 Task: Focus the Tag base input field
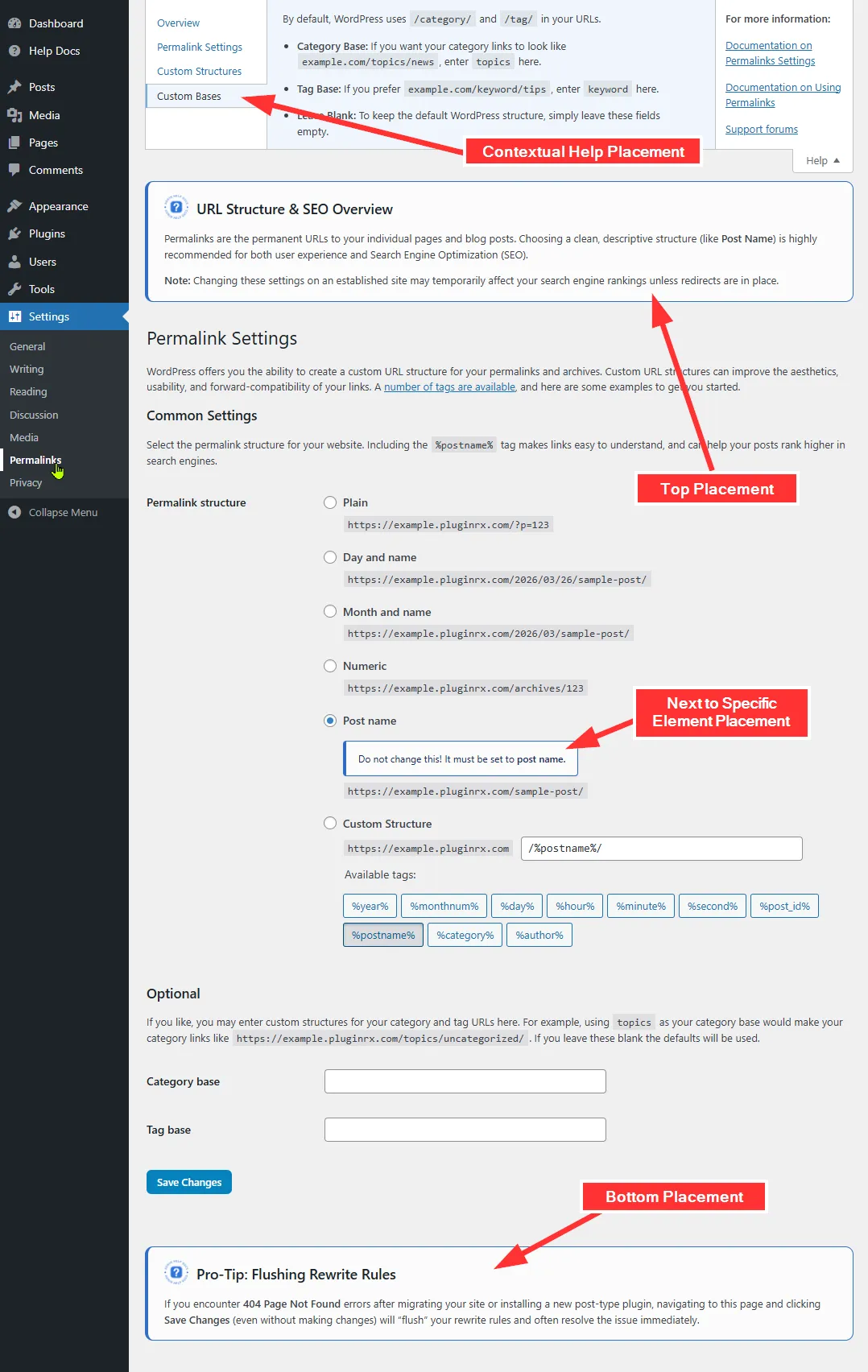point(465,1130)
